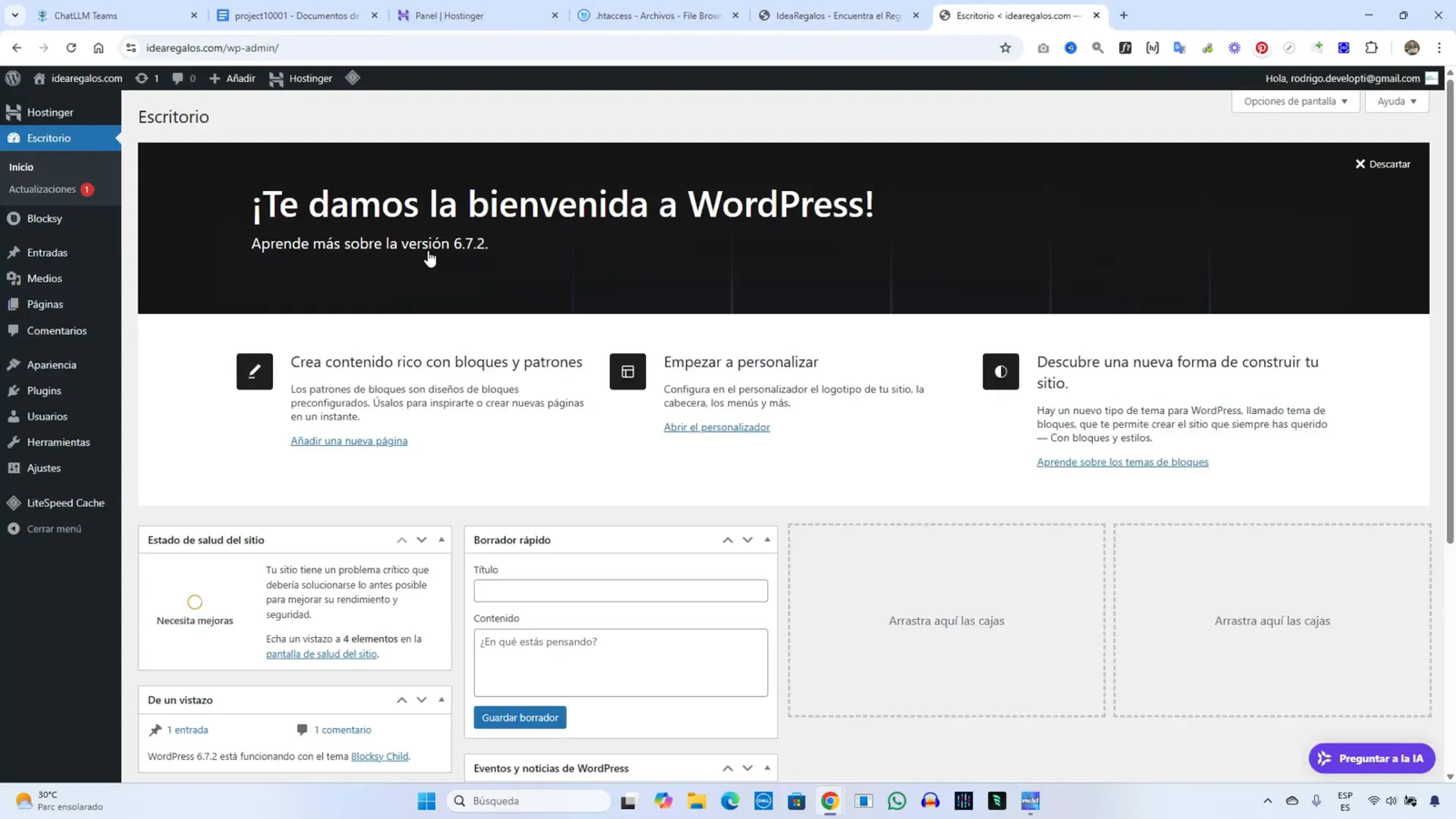The image size is (1456, 819).
Task: Click the Título input field
Action: (619, 590)
